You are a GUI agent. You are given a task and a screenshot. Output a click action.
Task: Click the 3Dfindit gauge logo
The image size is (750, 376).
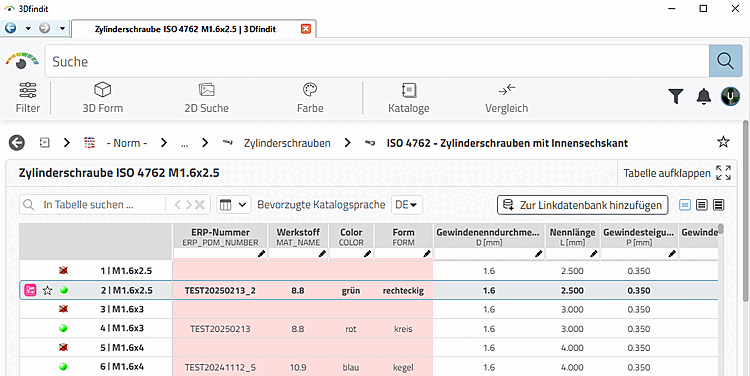(x=22, y=61)
